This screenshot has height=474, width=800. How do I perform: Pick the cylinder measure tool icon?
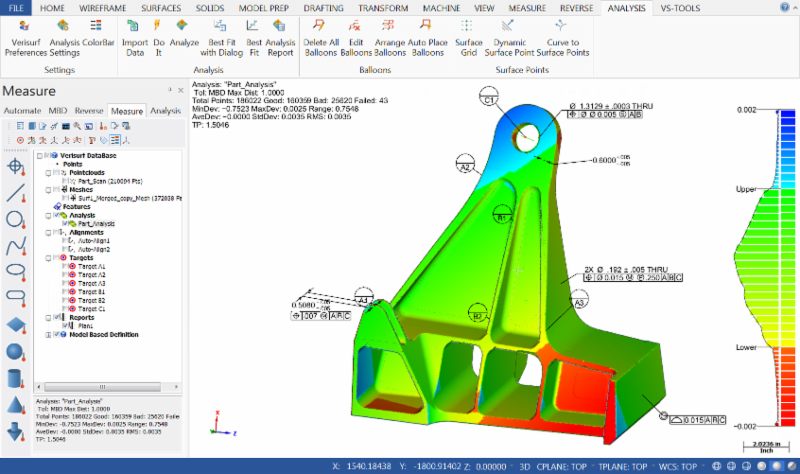point(16,379)
